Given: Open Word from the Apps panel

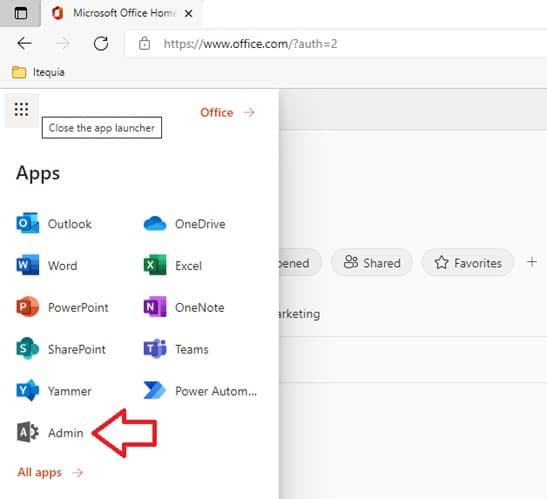Looking at the screenshot, I should tap(47, 266).
